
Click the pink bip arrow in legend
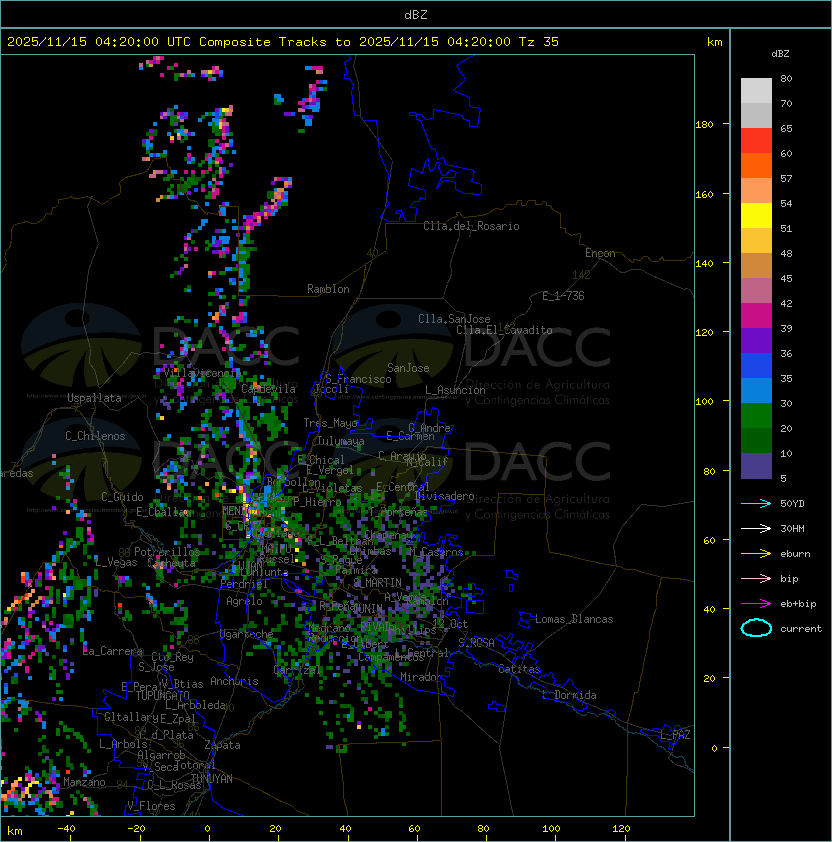[x=756, y=578]
